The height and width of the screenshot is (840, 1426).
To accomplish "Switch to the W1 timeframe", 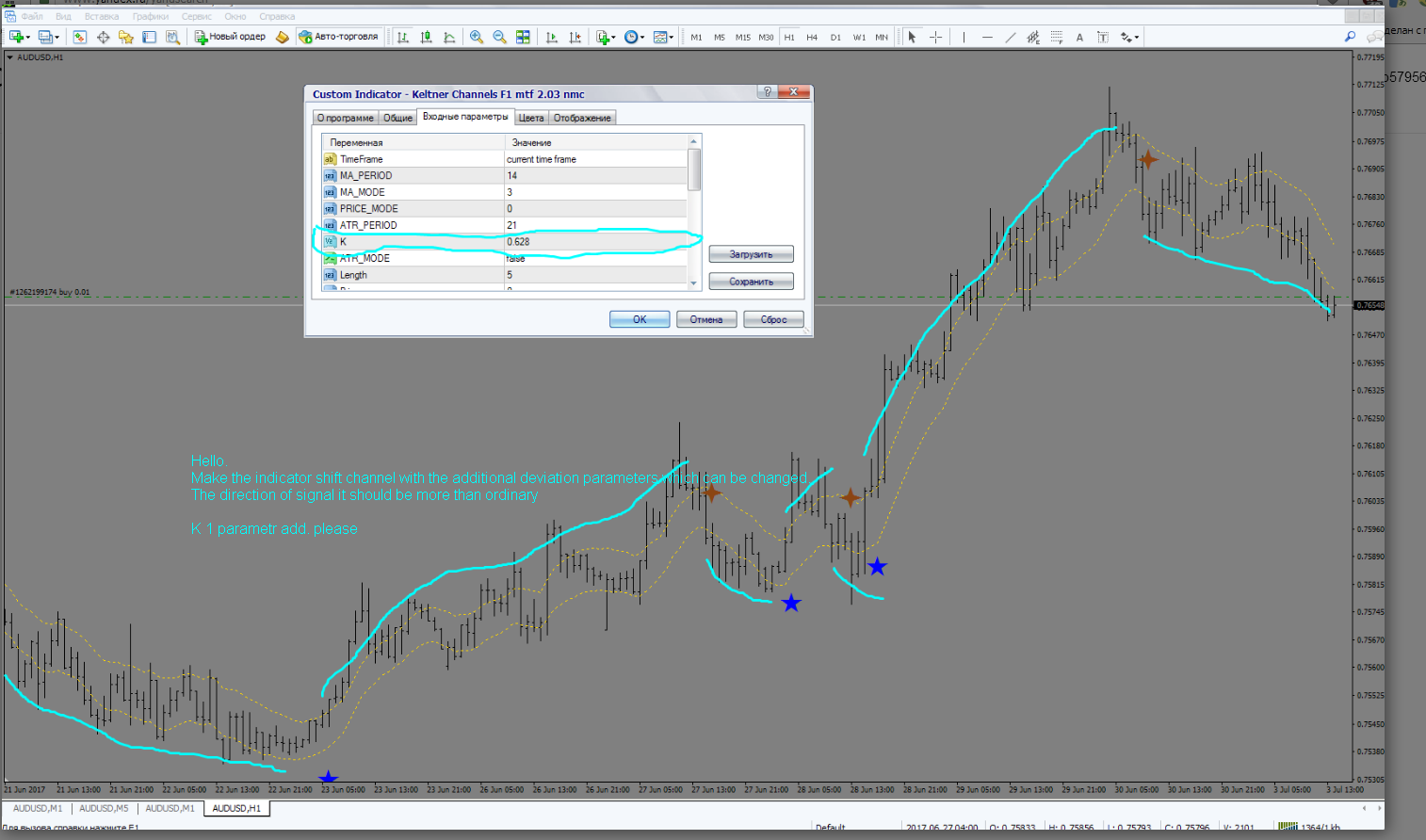I will pos(859,37).
